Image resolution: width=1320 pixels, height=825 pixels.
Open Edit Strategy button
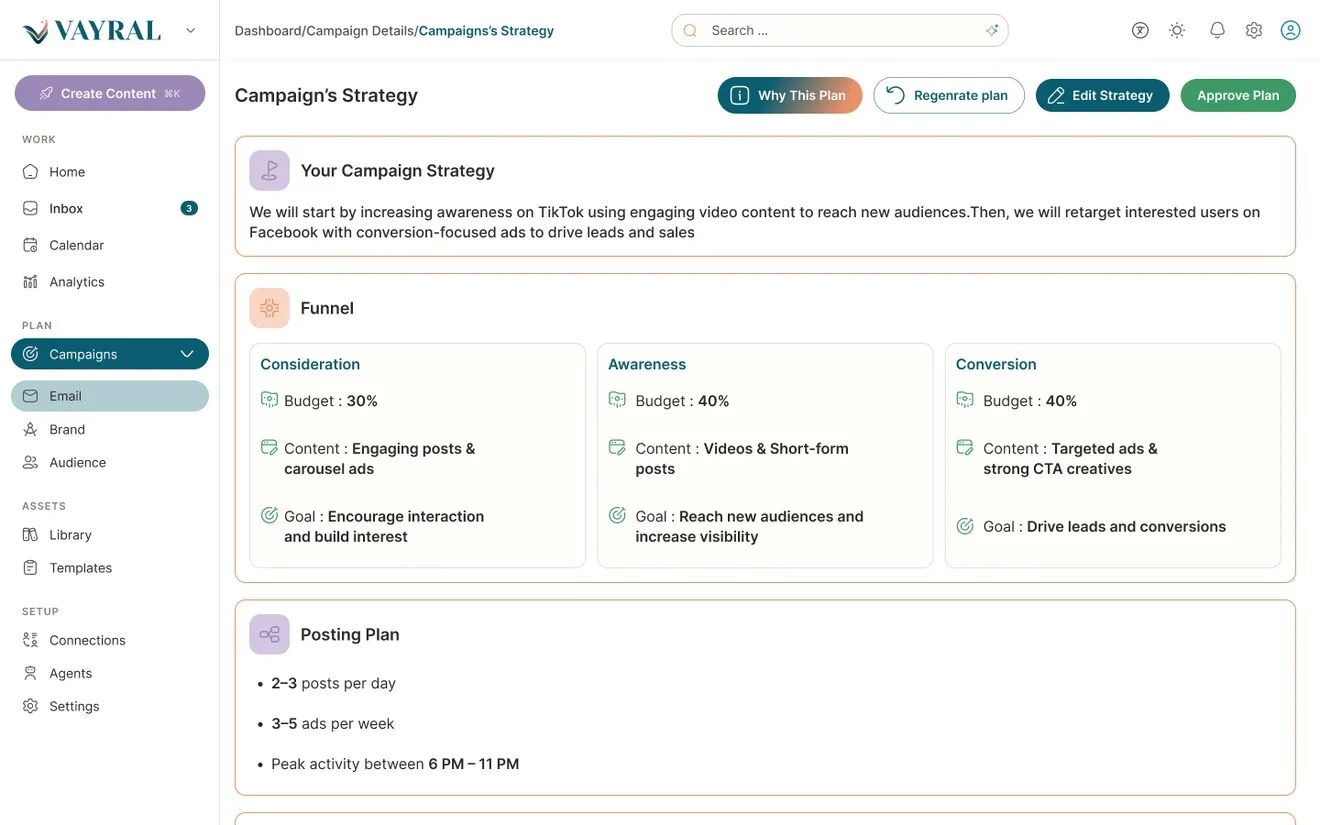[1102, 95]
